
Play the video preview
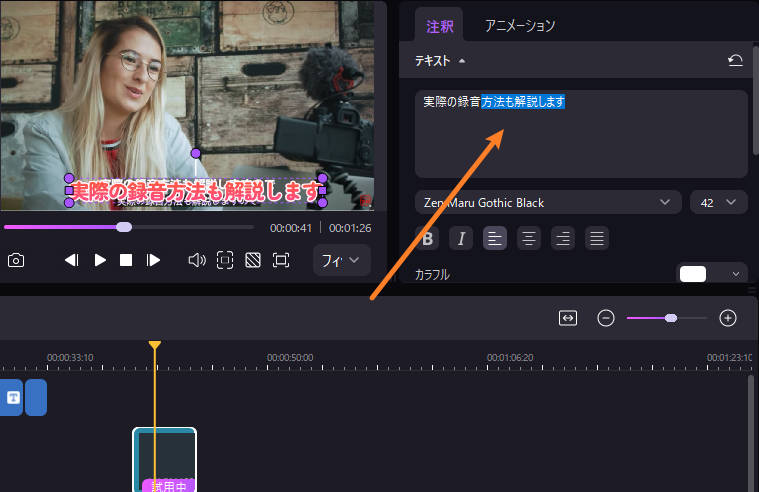(x=100, y=261)
